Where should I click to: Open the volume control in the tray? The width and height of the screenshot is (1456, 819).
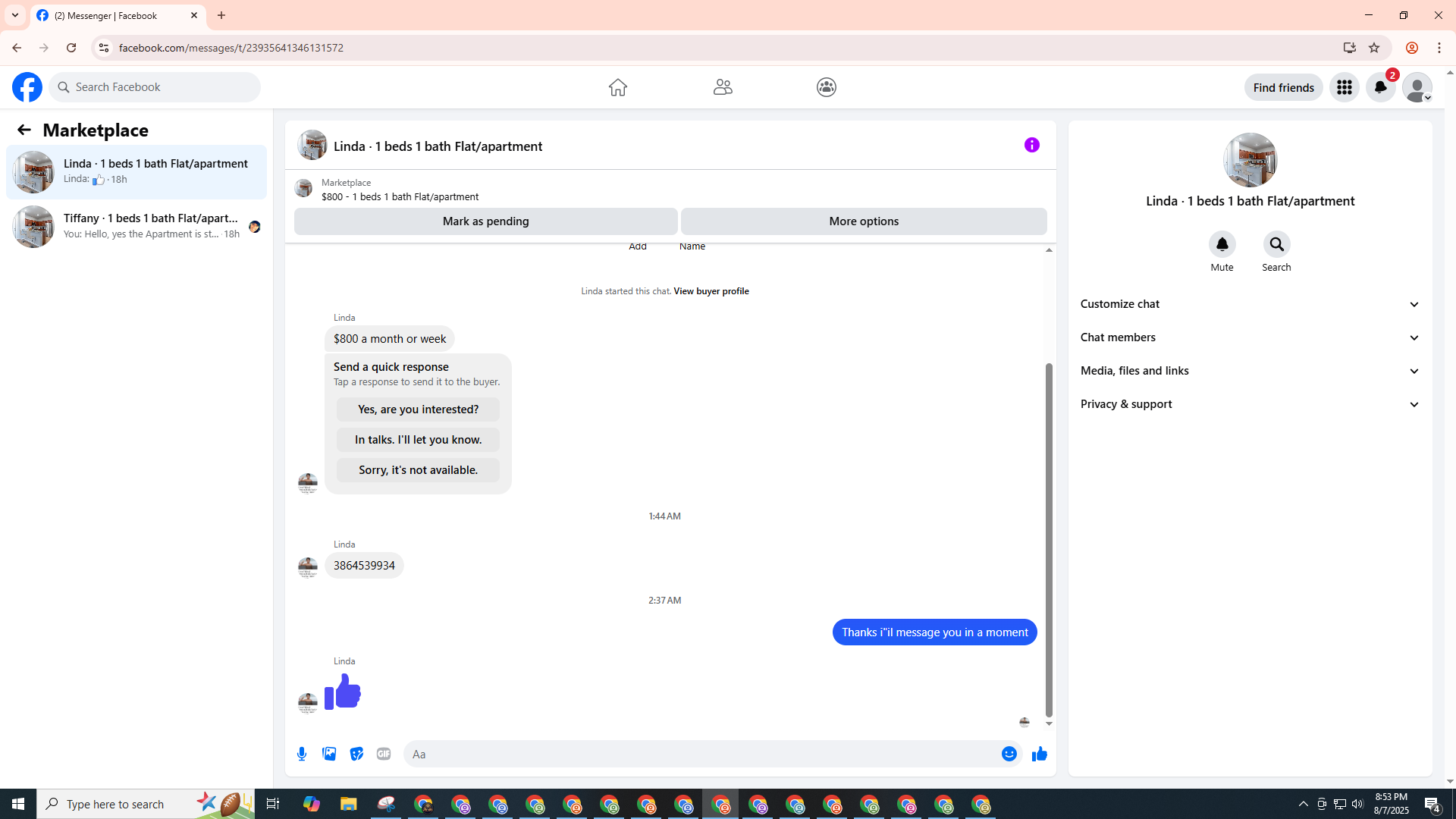click(x=1357, y=804)
